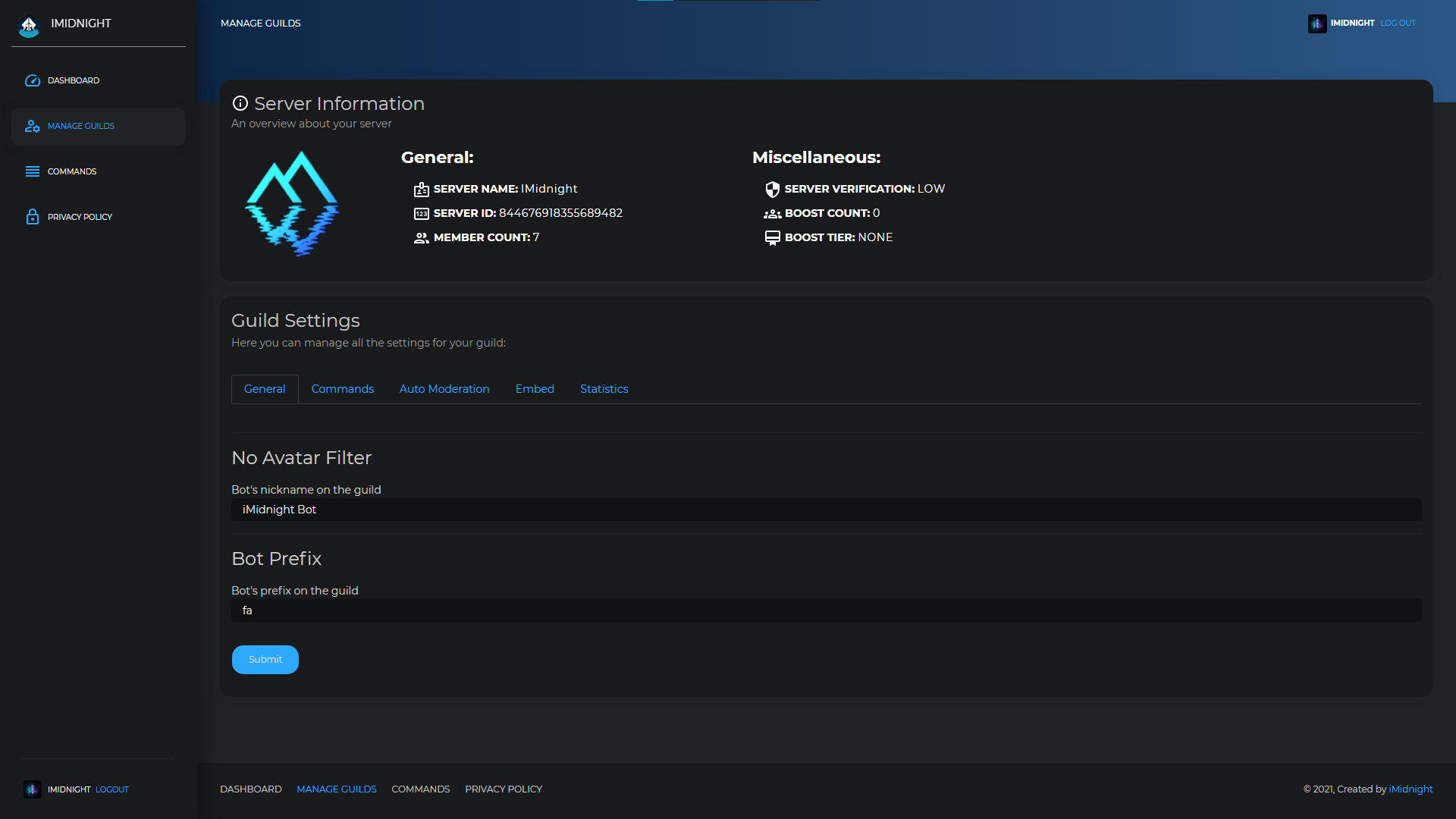Click the Commands list icon in the sidebar

point(33,171)
